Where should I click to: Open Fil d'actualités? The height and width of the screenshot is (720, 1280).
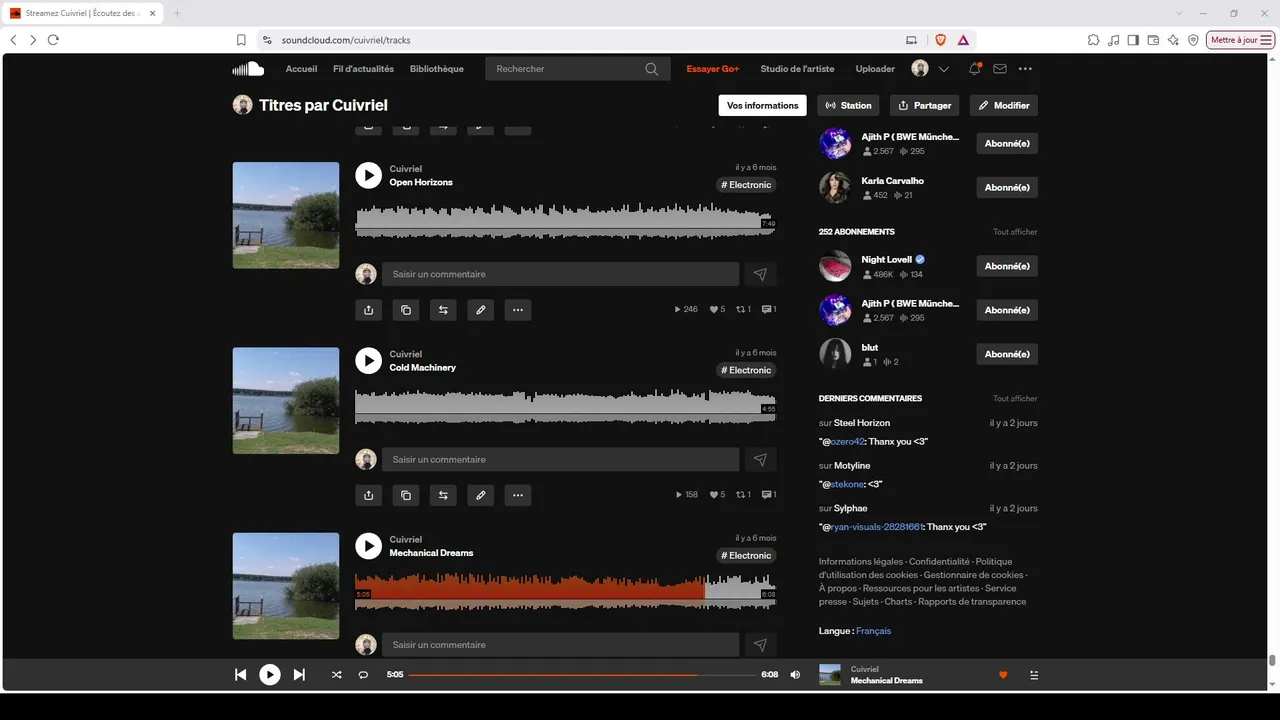(363, 69)
